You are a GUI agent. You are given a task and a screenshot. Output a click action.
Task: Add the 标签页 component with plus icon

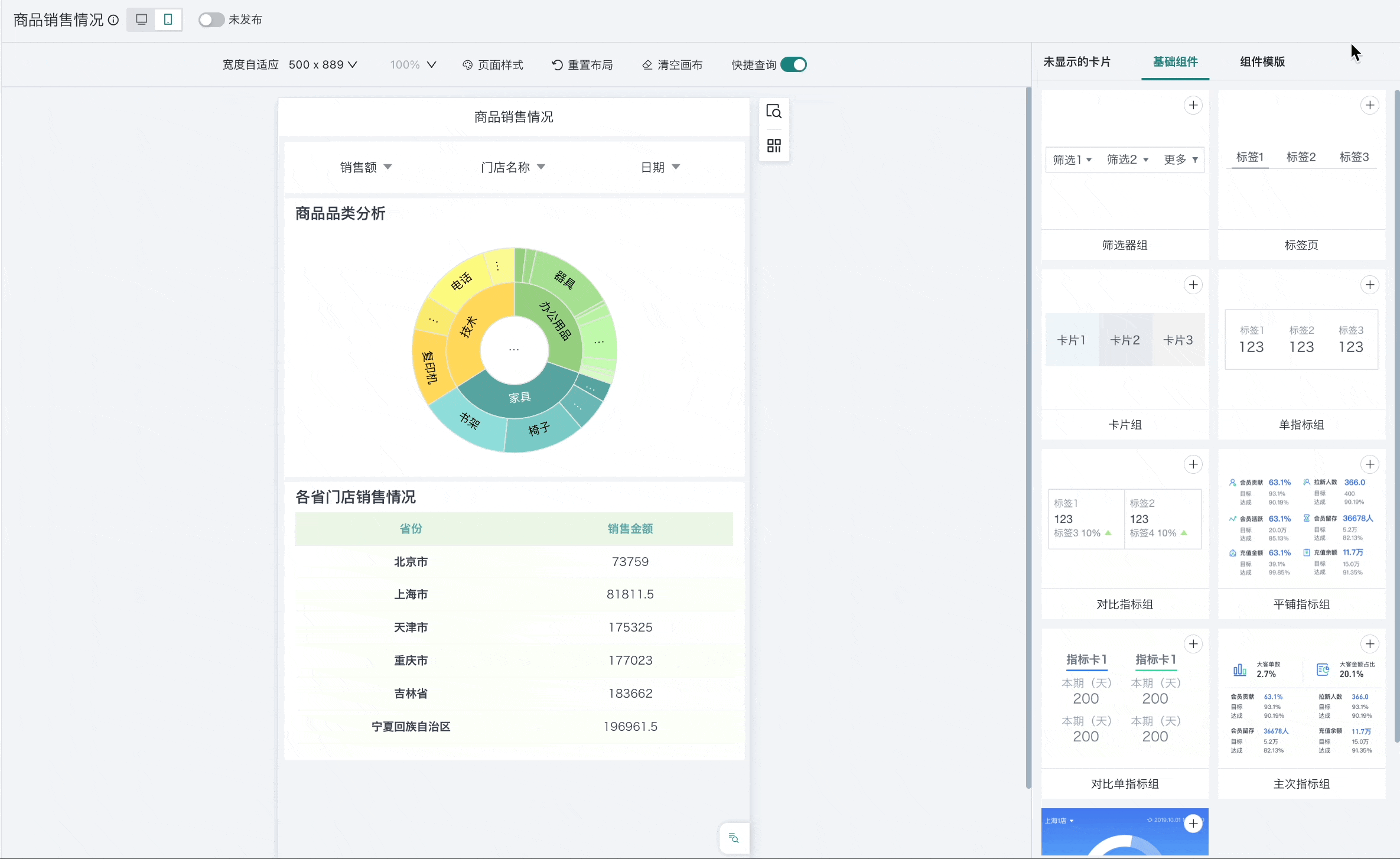coord(1369,105)
